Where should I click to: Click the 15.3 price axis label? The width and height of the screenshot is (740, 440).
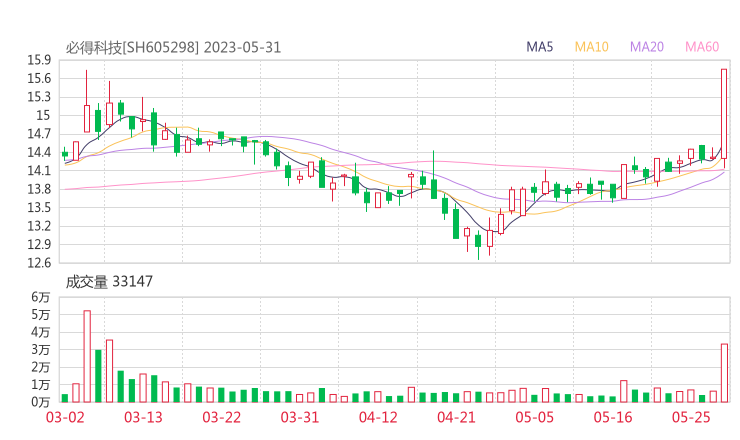pos(39,97)
